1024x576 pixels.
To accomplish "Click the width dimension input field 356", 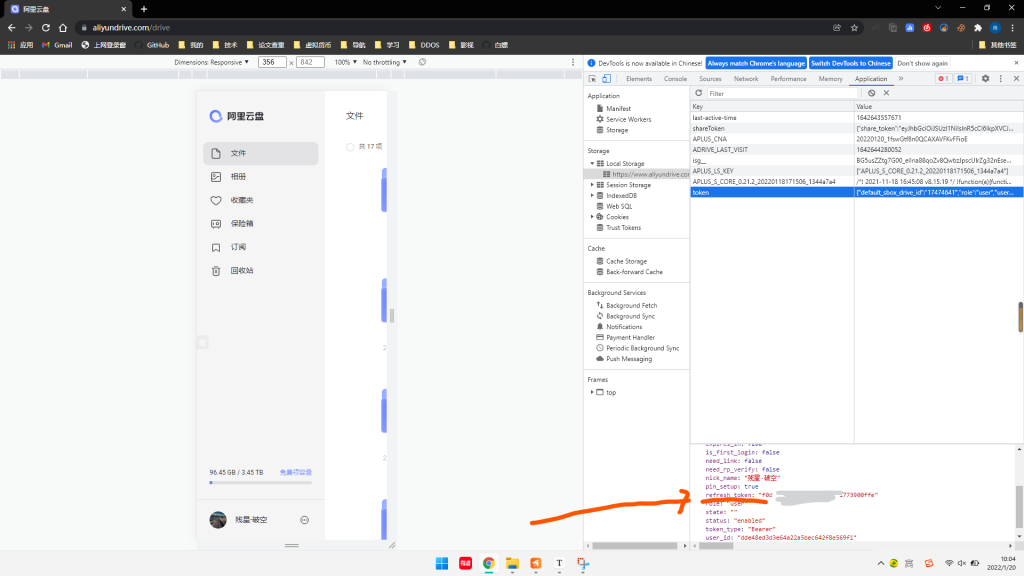I will [272, 62].
